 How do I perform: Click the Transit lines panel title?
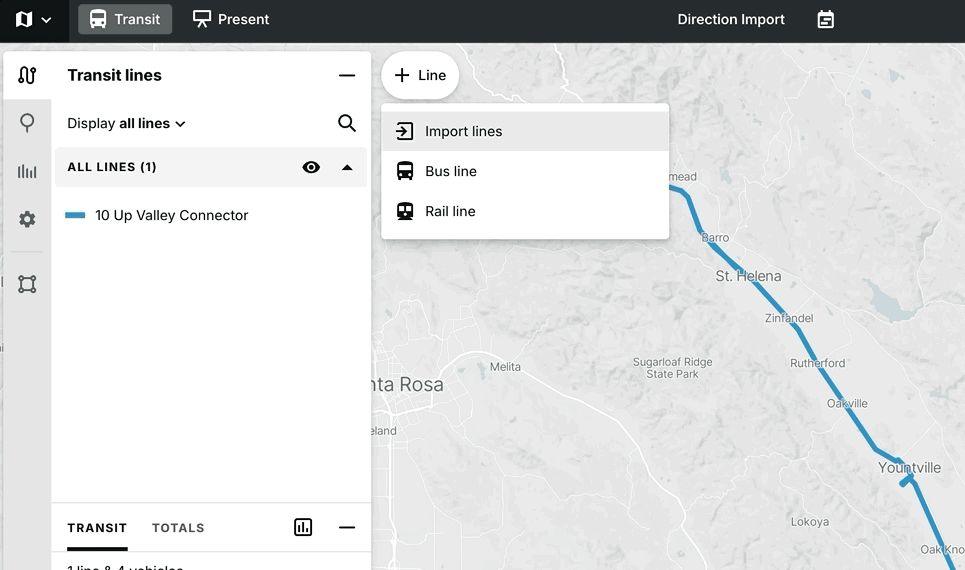pos(114,75)
